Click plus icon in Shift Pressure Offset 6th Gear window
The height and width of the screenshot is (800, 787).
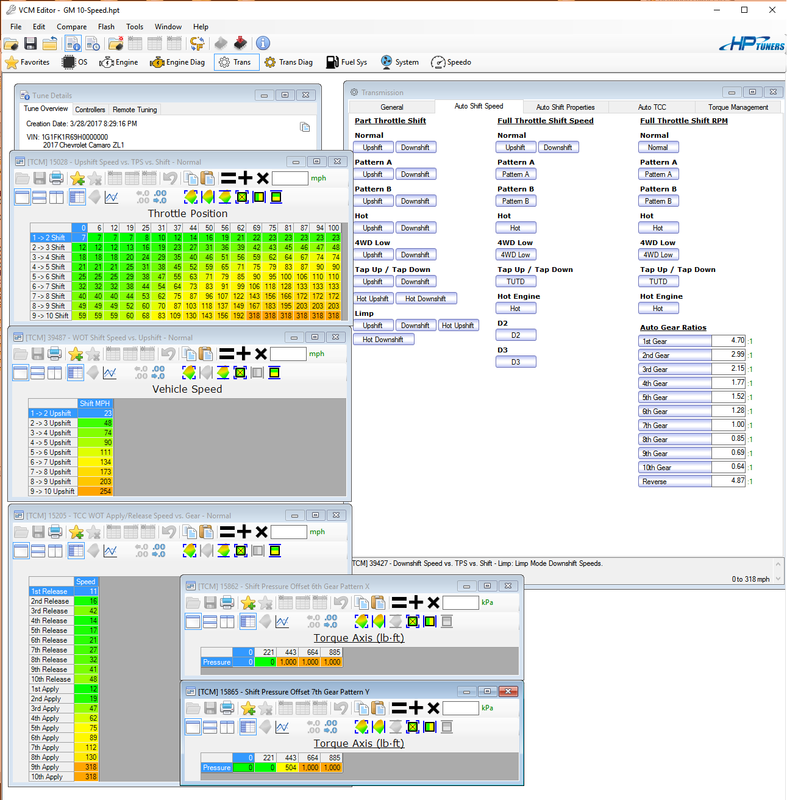click(416, 603)
